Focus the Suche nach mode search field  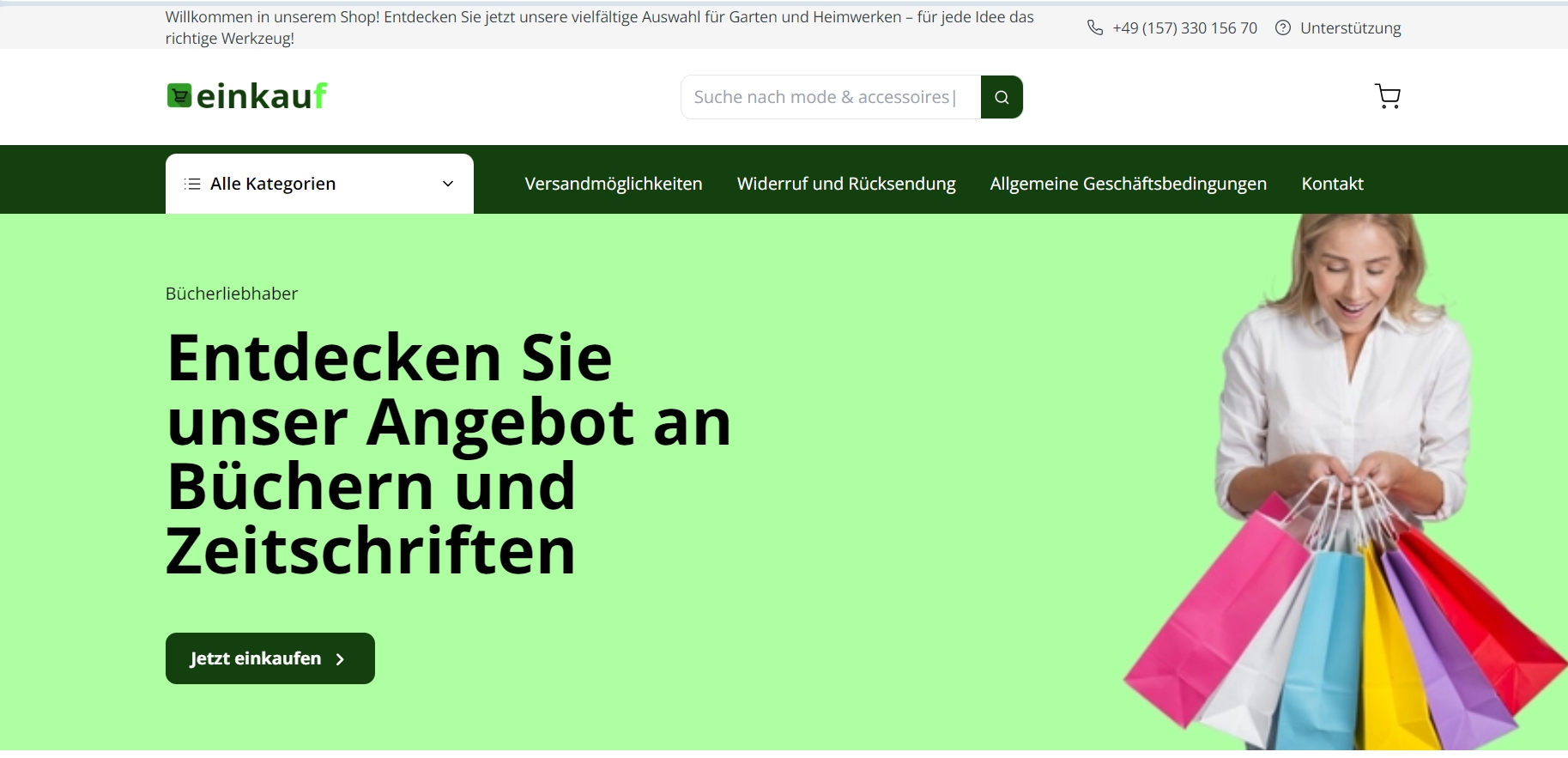831,97
